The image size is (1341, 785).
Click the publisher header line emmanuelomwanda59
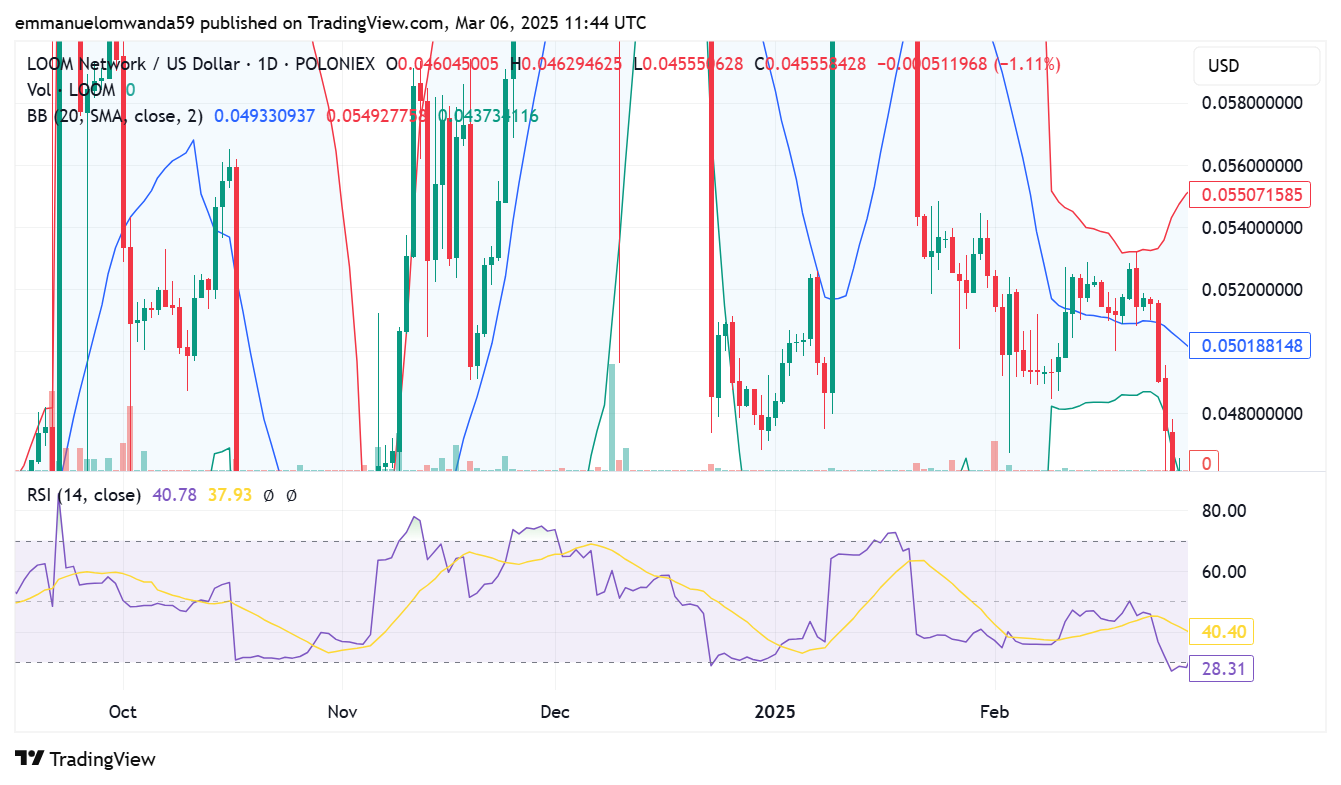click(x=330, y=22)
